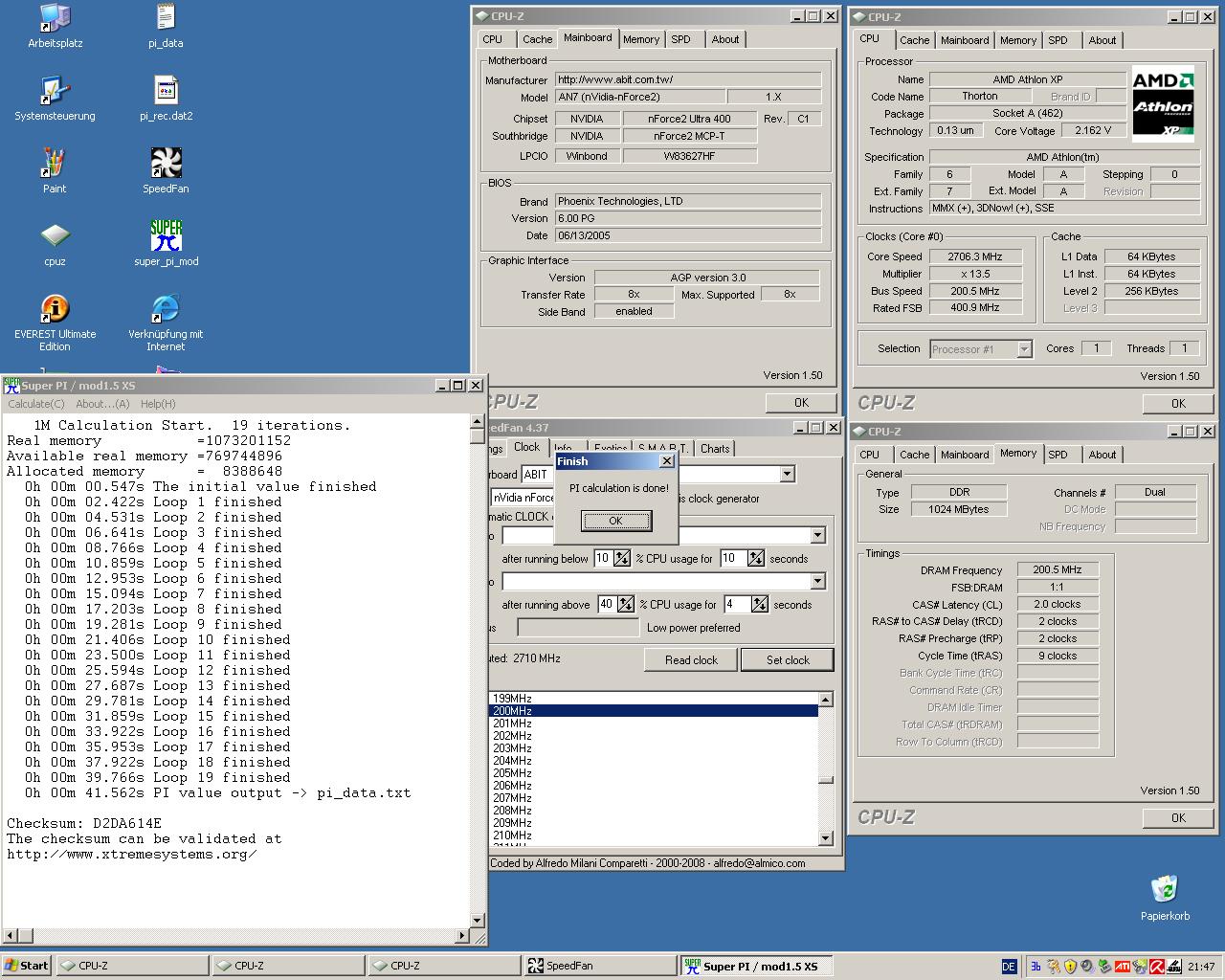Click the SpeedFan clock list scroll down arrow
The image size is (1225, 980).
tap(826, 838)
